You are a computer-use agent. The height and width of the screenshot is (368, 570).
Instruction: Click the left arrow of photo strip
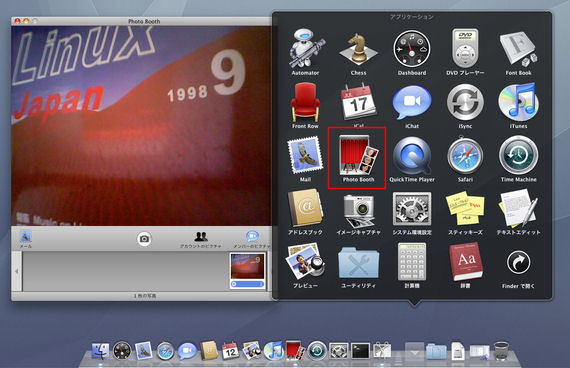tap(16, 271)
